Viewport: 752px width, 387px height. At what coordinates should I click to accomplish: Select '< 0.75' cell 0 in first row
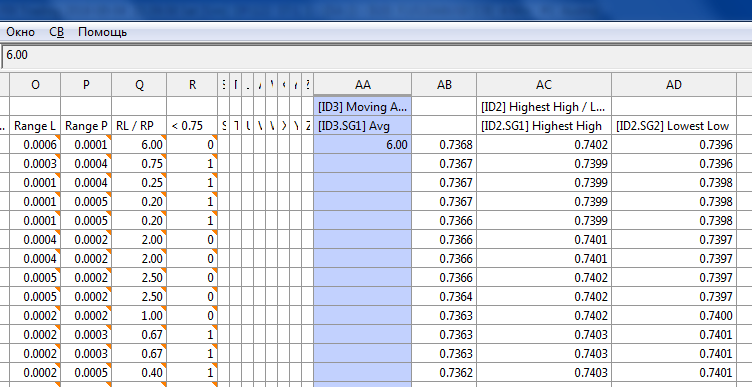192,145
